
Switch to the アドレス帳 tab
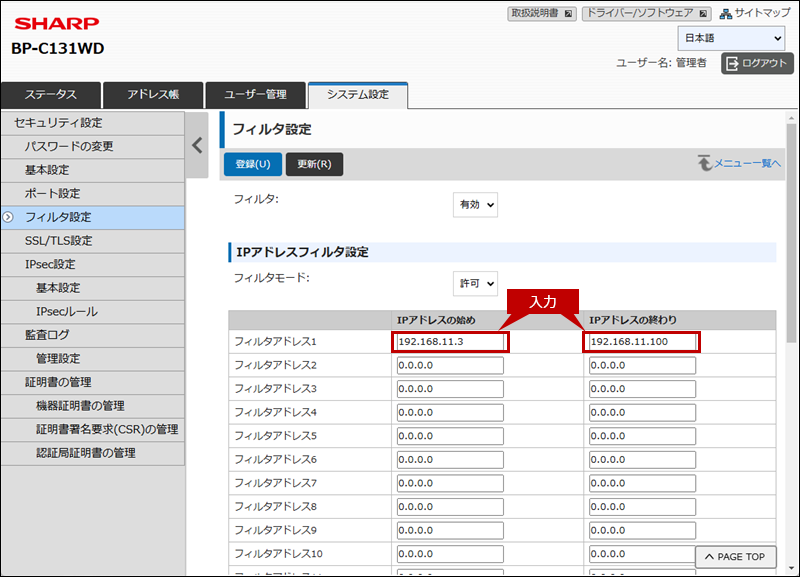[153, 95]
